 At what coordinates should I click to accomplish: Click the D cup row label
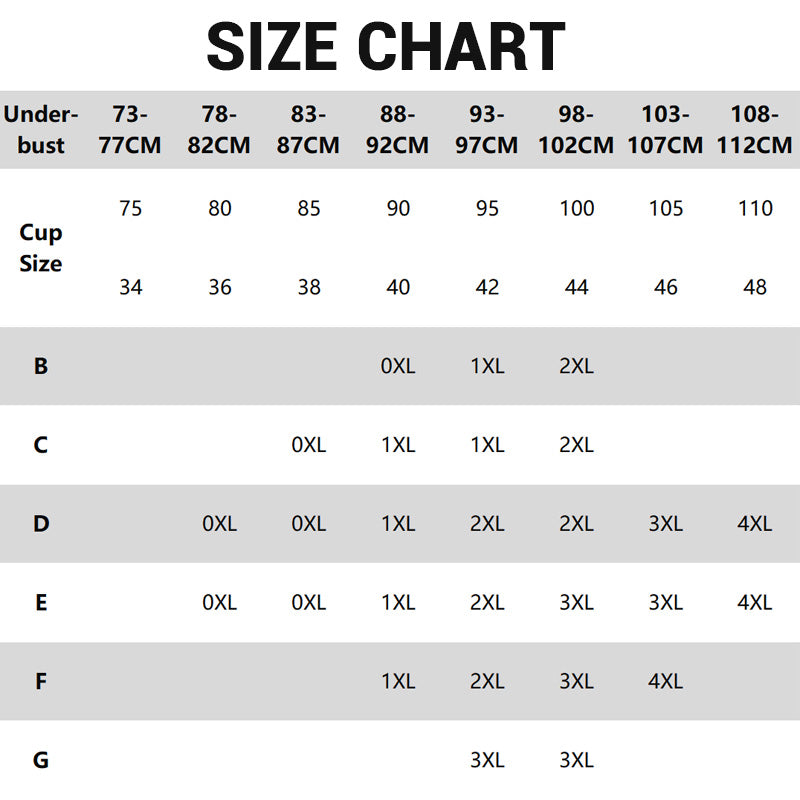click(41, 524)
